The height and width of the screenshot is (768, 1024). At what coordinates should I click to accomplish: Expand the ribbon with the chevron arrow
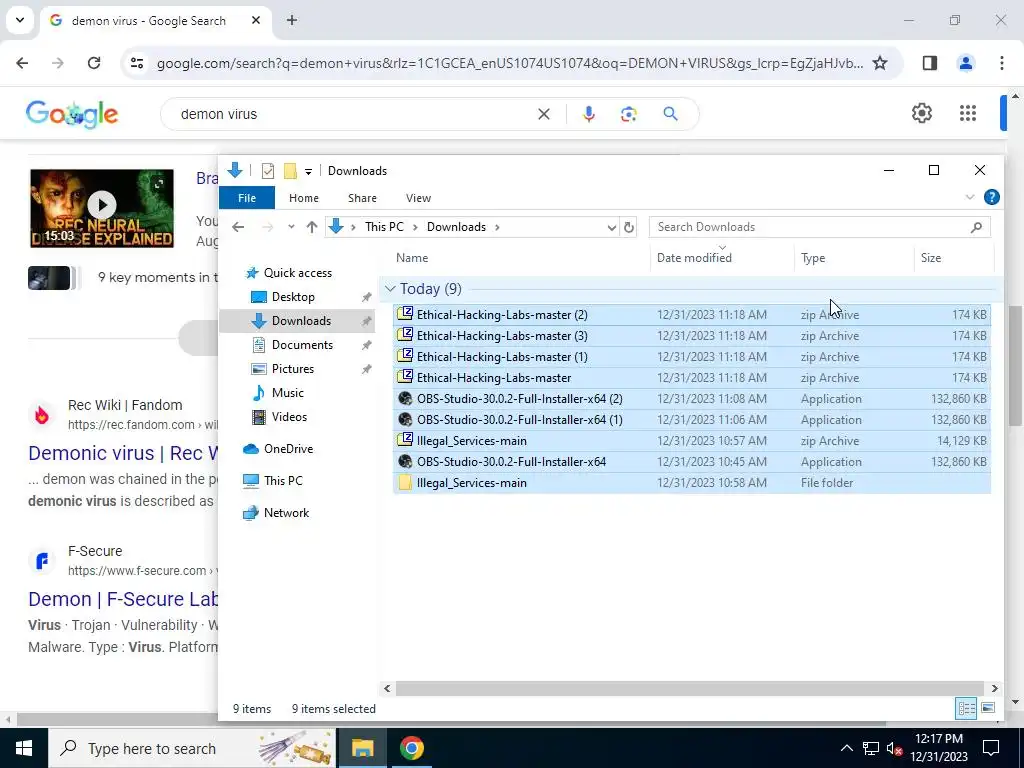tap(970, 197)
